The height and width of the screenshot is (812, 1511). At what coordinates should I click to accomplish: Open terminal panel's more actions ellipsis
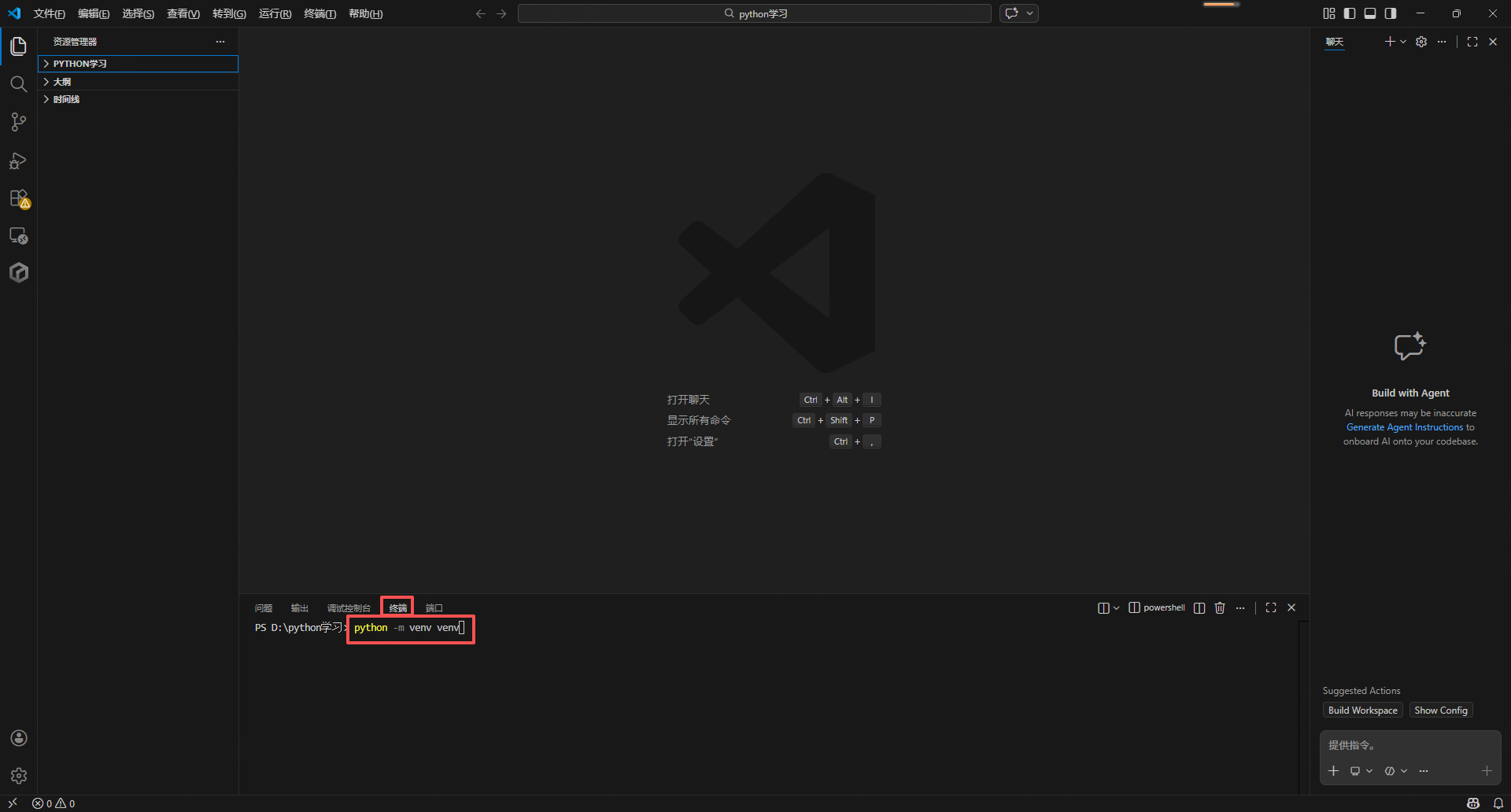[1240, 608]
